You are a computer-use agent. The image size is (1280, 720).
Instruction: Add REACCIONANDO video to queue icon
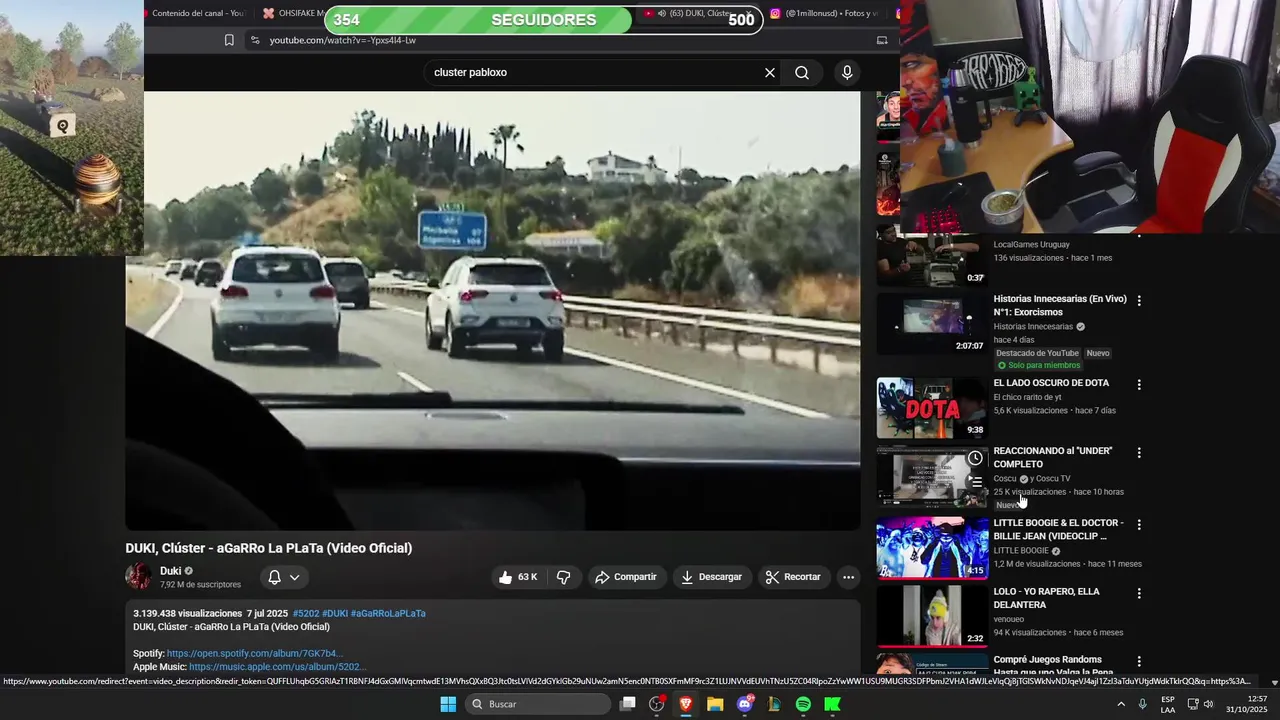point(975,481)
